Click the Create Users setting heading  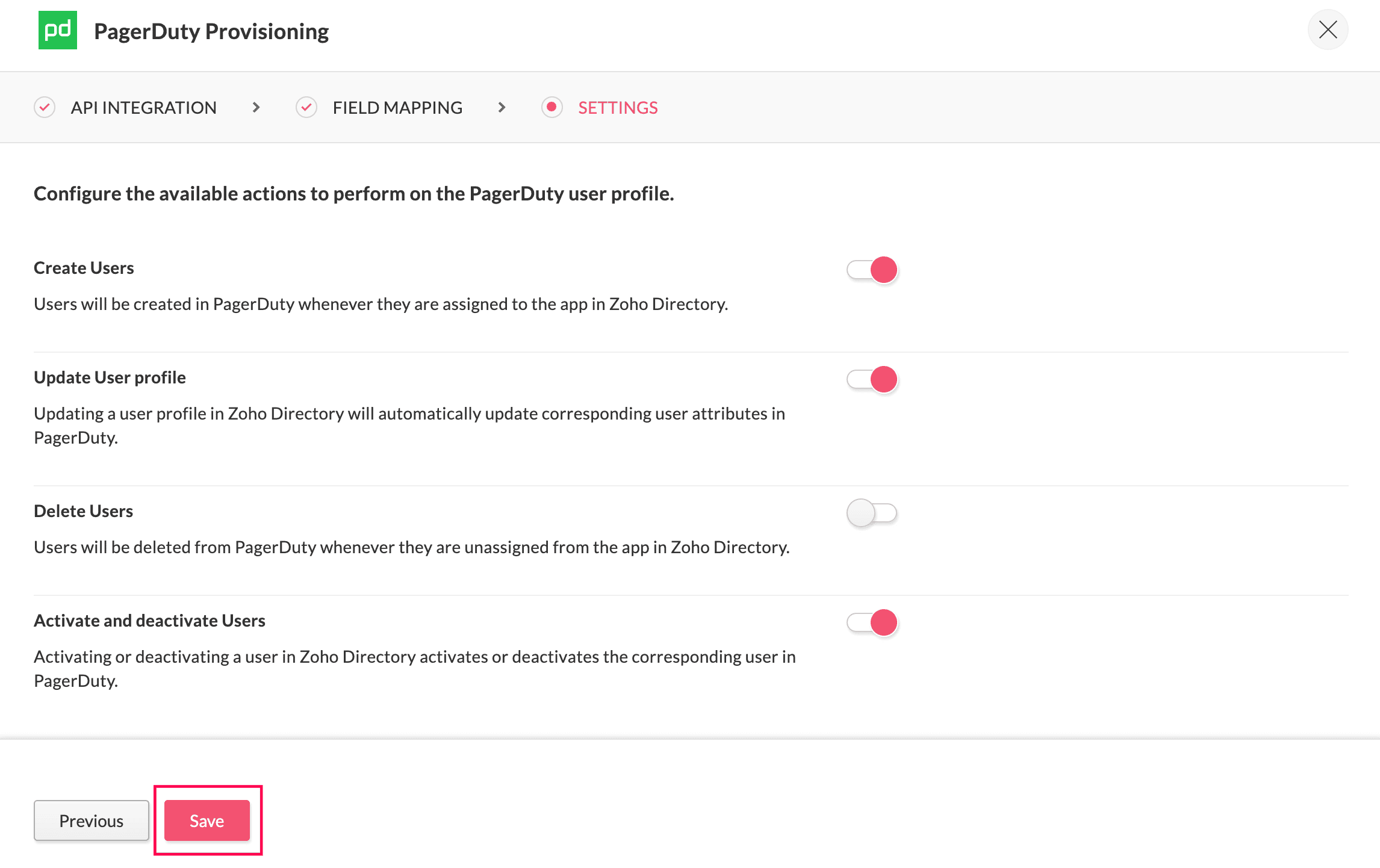[84, 268]
